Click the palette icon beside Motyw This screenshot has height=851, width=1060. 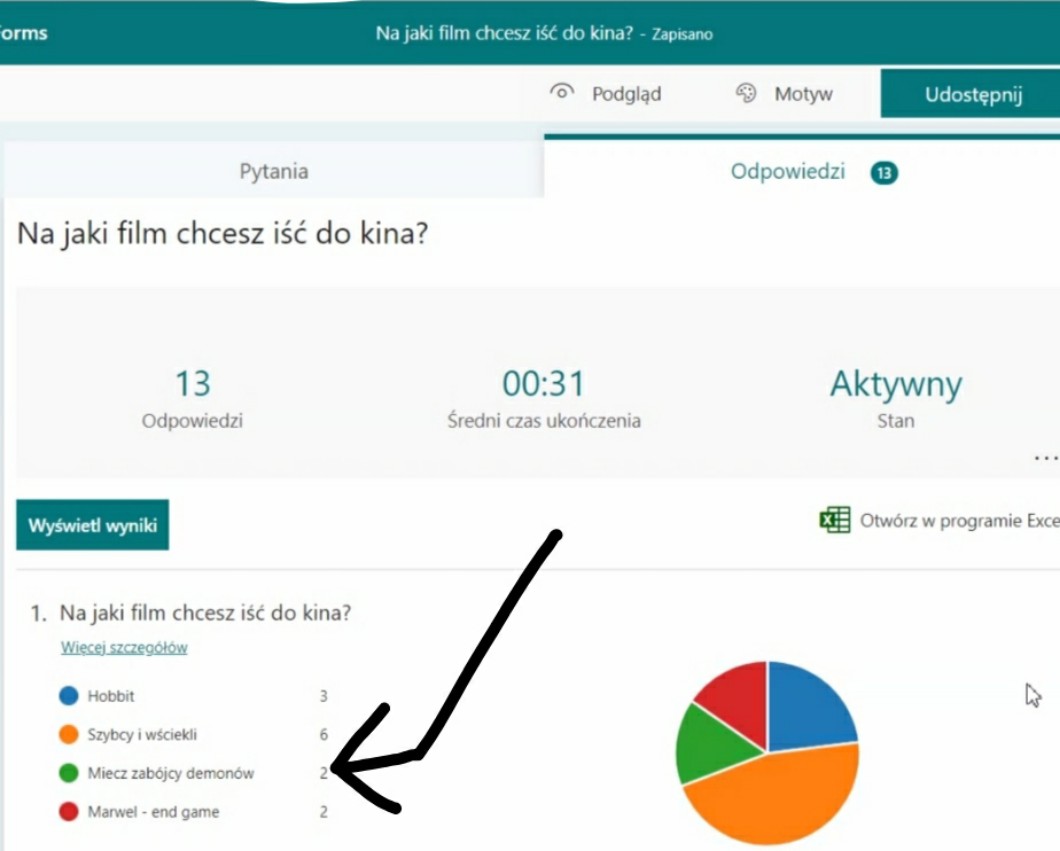pyautogui.click(x=746, y=94)
